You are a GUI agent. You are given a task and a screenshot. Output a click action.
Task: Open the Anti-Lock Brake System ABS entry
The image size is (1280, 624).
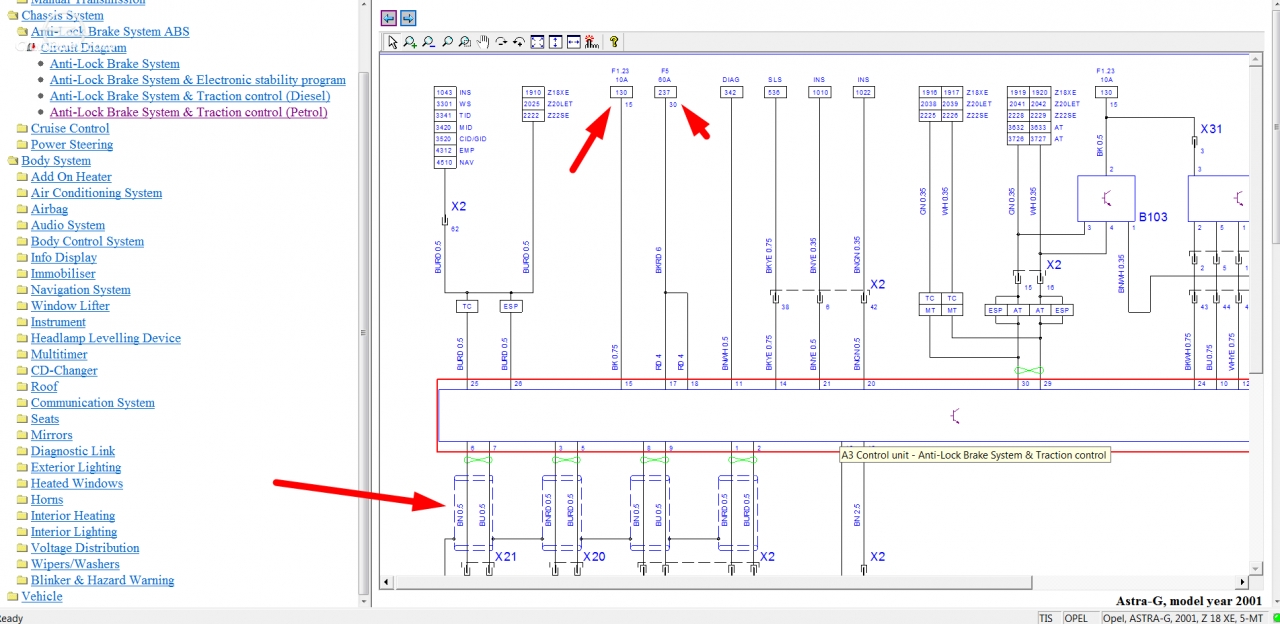110,31
